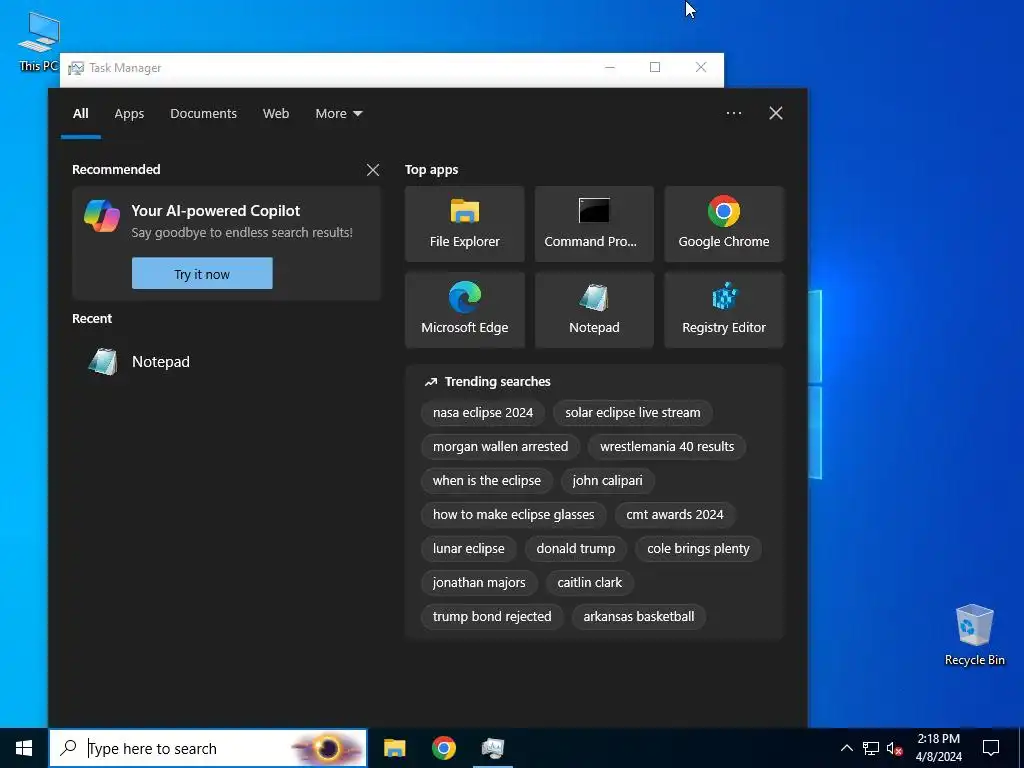Open Google Chrome tile in Top apps

[724, 224]
